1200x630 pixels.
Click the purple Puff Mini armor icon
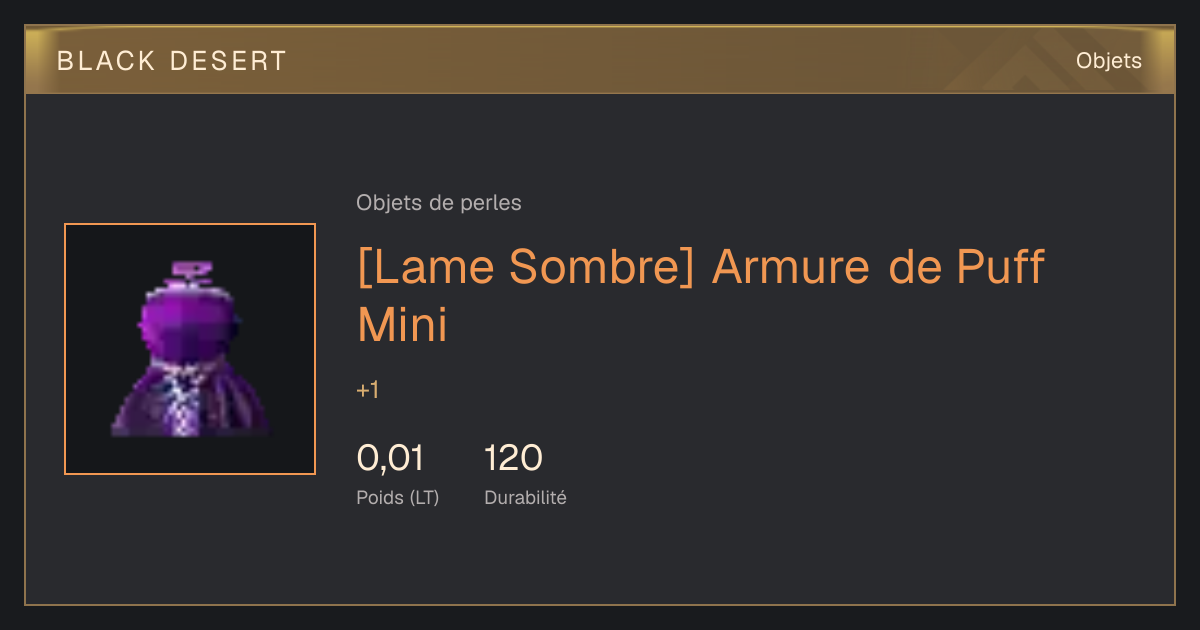coord(190,349)
